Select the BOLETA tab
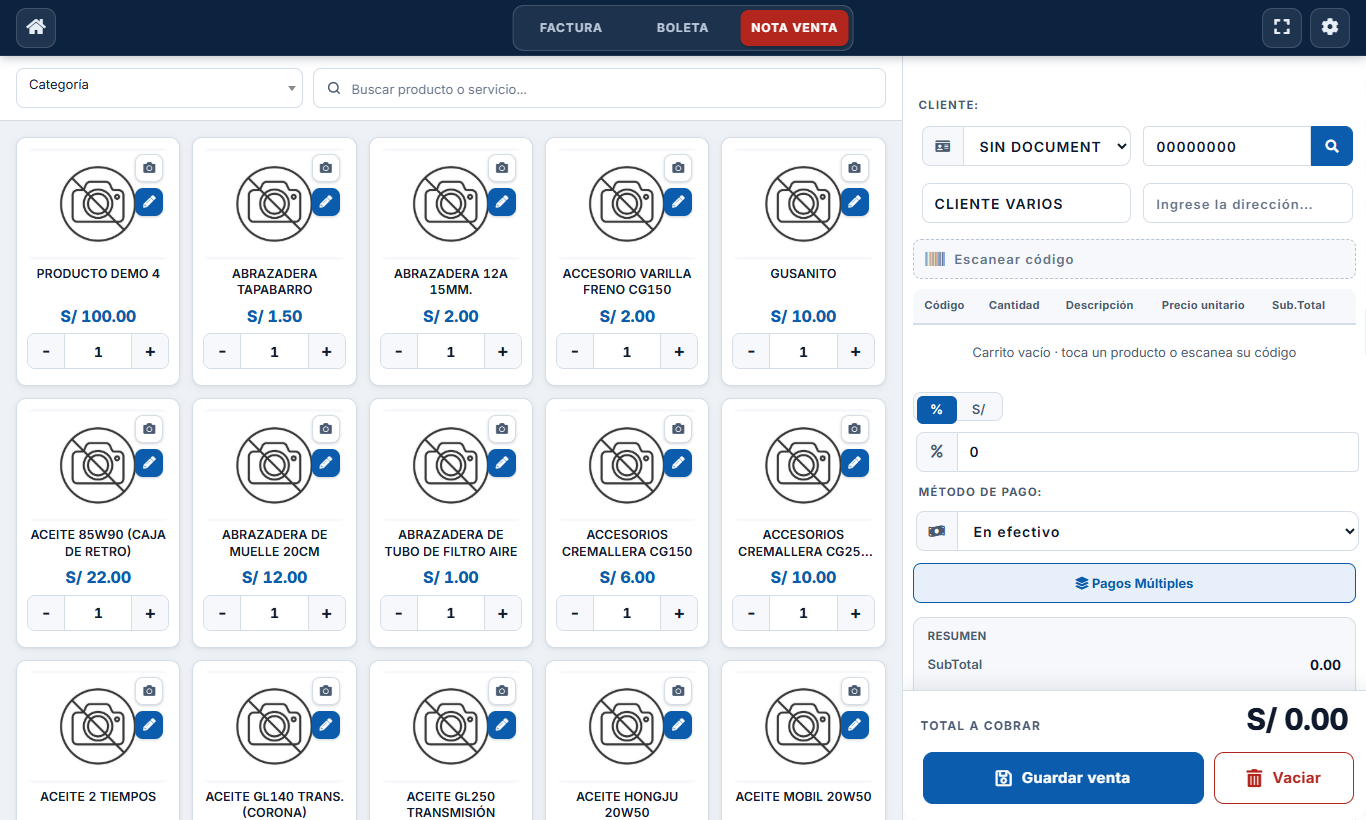 pyautogui.click(x=683, y=28)
